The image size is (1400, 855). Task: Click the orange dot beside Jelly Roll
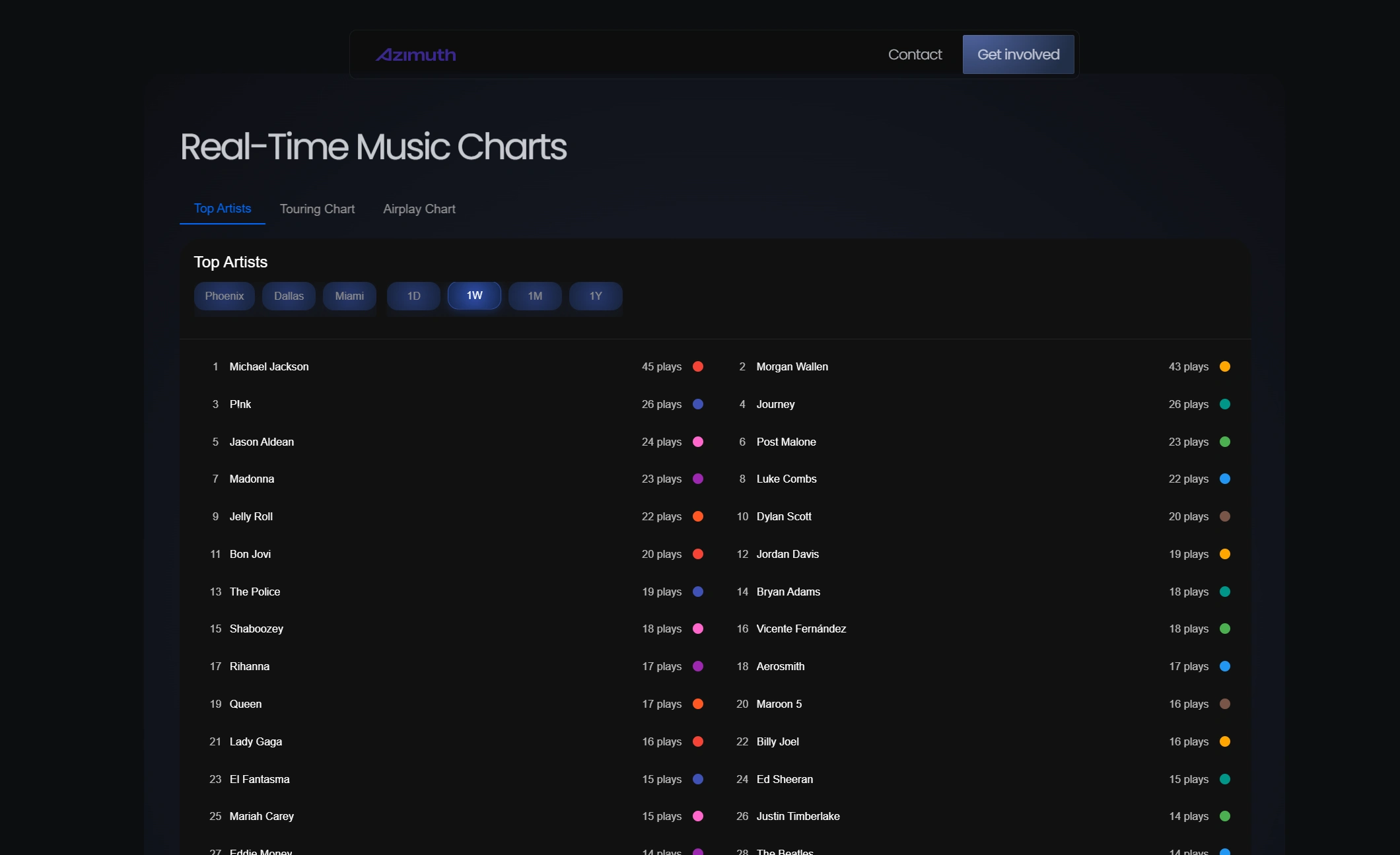tap(698, 516)
